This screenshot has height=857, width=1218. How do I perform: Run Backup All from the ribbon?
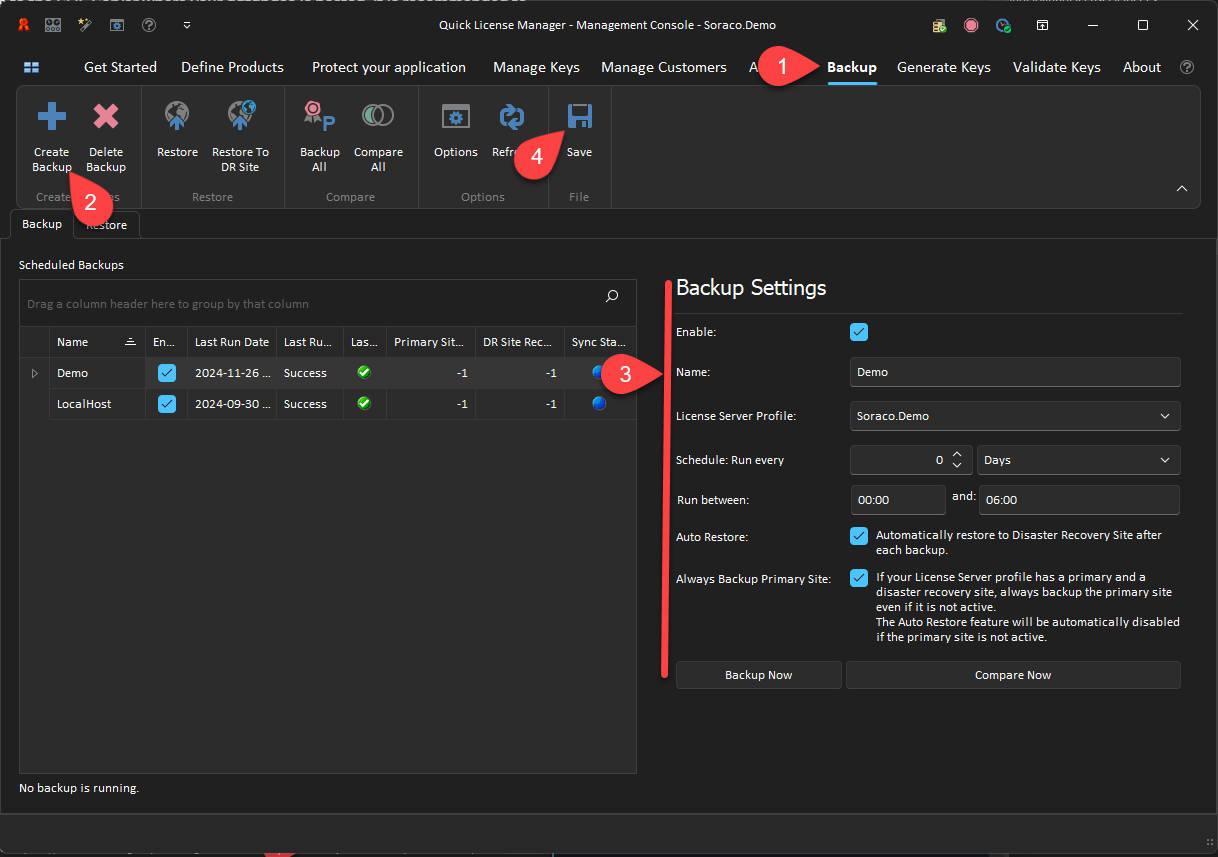(x=319, y=118)
